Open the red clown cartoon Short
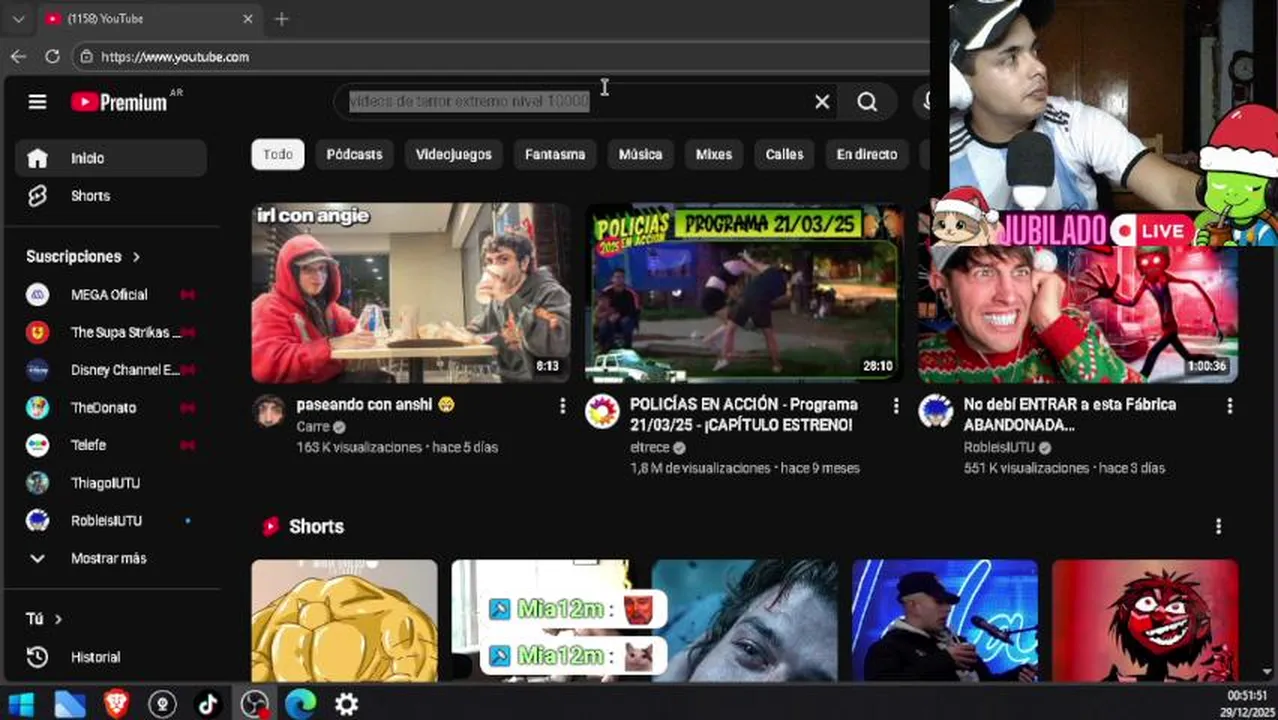The height and width of the screenshot is (720, 1278). point(1145,620)
